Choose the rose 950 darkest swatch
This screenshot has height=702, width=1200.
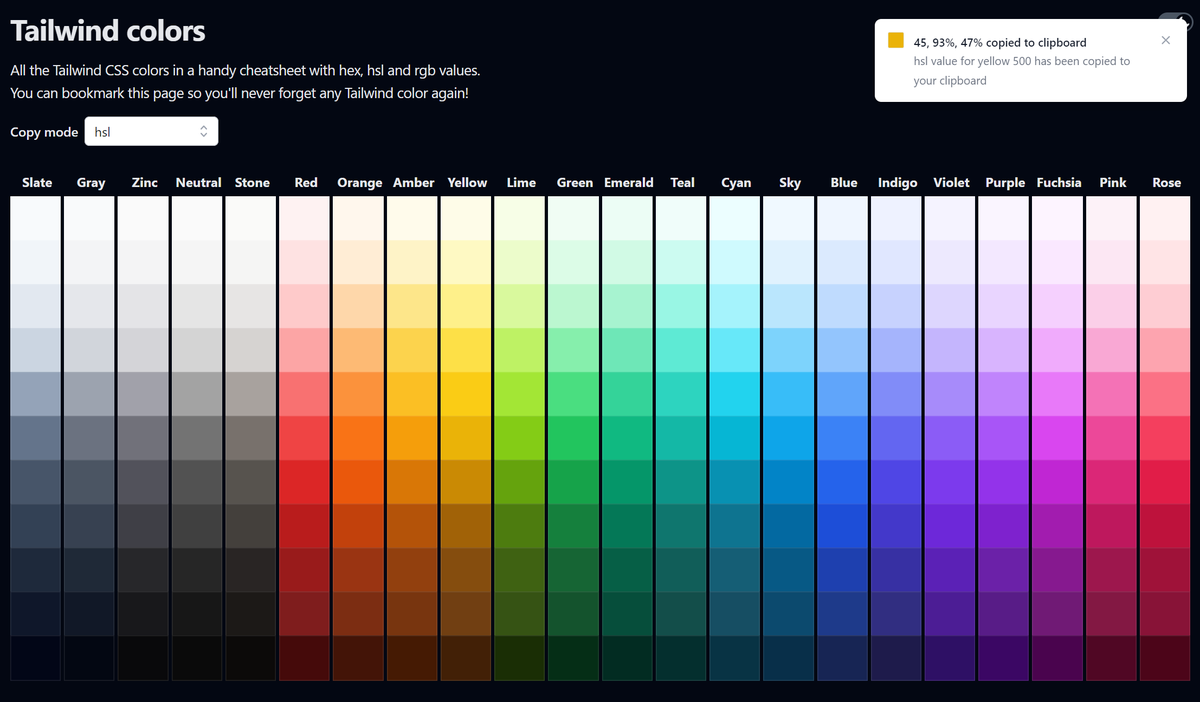(x=1167, y=658)
